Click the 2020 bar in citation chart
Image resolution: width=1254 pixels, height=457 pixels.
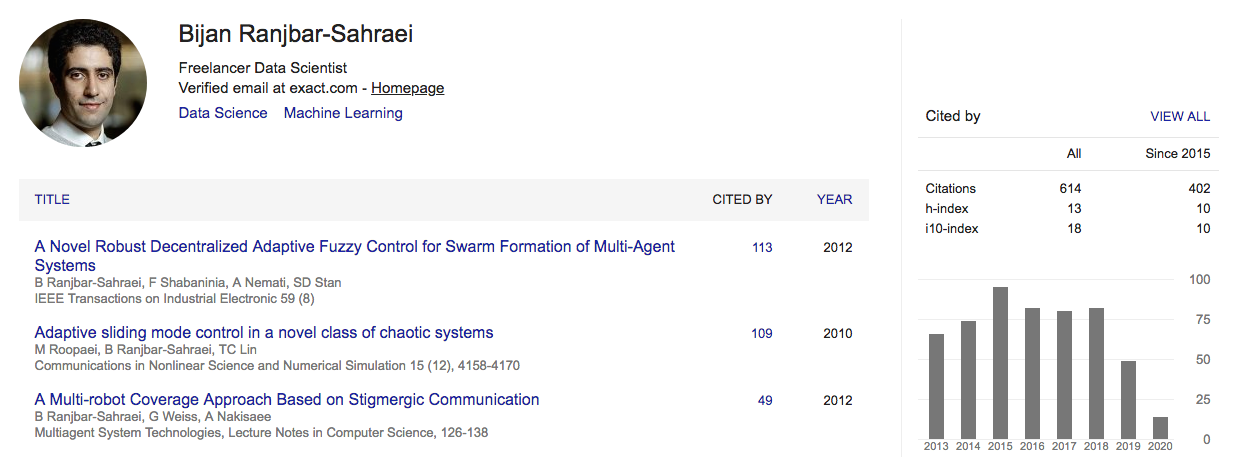point(1160,428)
